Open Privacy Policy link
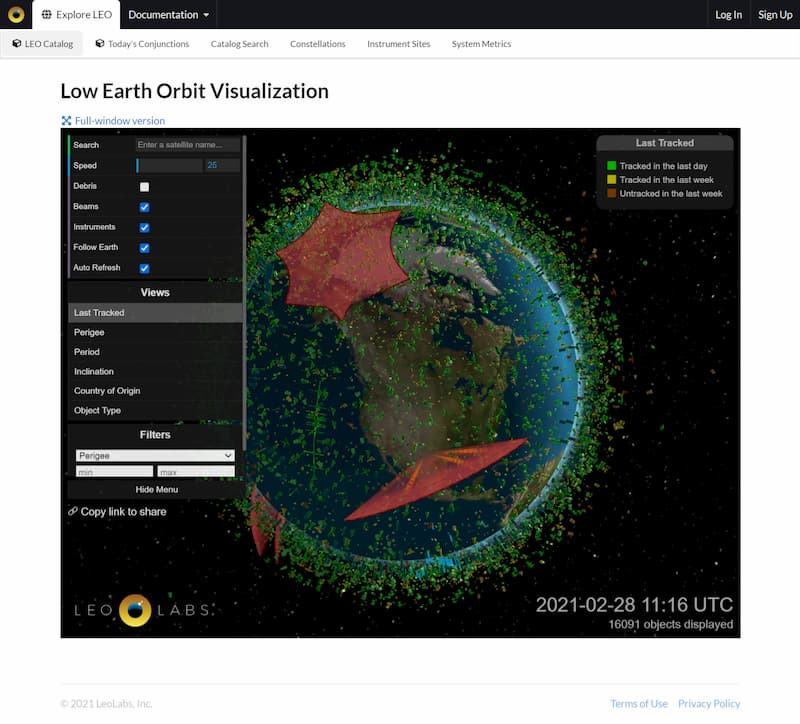The image size is (800, 724). coord(709,704)
